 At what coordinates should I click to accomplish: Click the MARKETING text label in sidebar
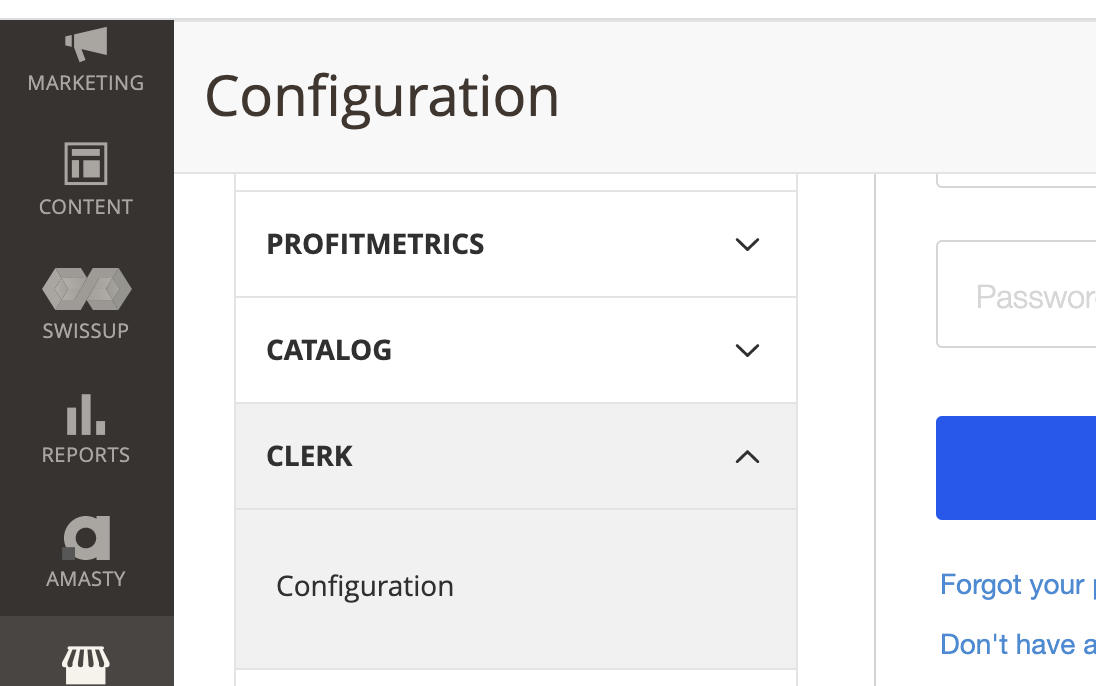tap(86, 83)
